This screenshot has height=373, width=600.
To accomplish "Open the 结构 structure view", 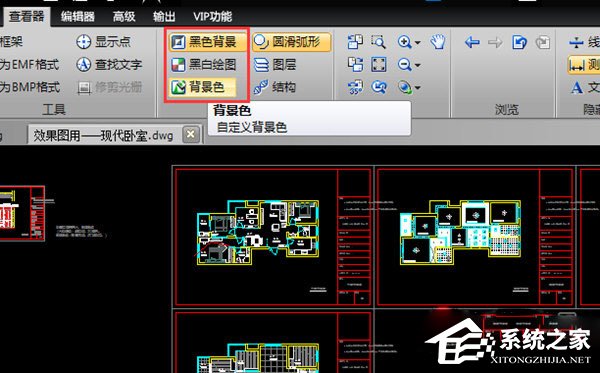I will (x=275, y=87).
